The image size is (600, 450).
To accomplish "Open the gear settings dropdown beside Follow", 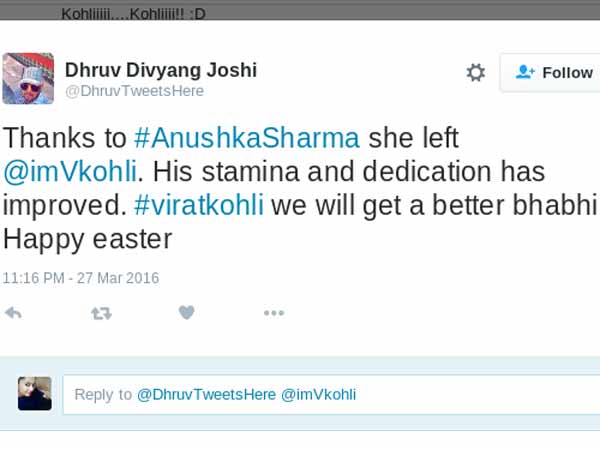I will tap(476, 72).
